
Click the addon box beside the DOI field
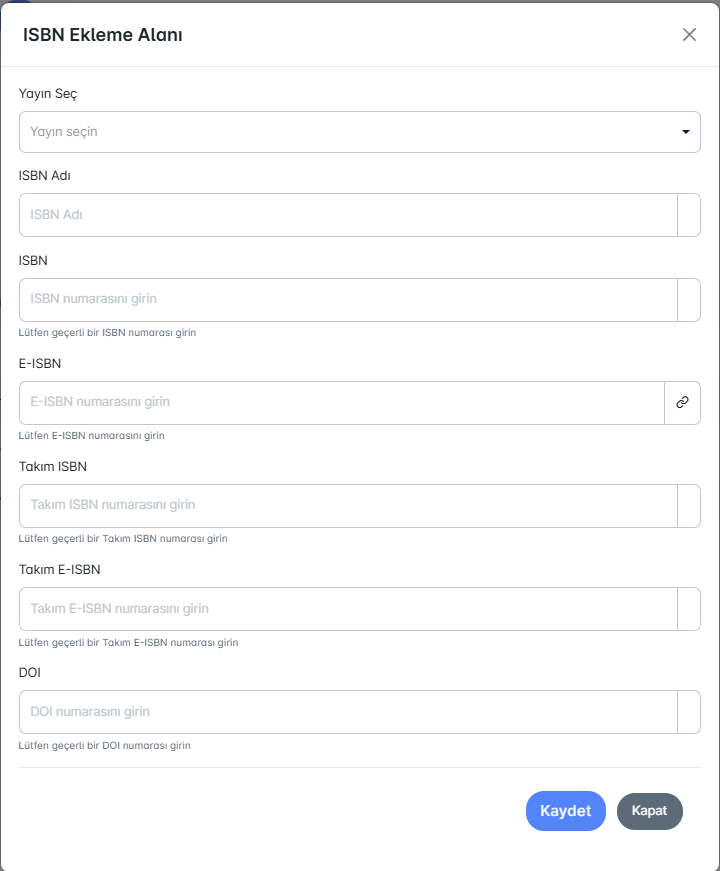pyautogui.click(x=689, y=712)
